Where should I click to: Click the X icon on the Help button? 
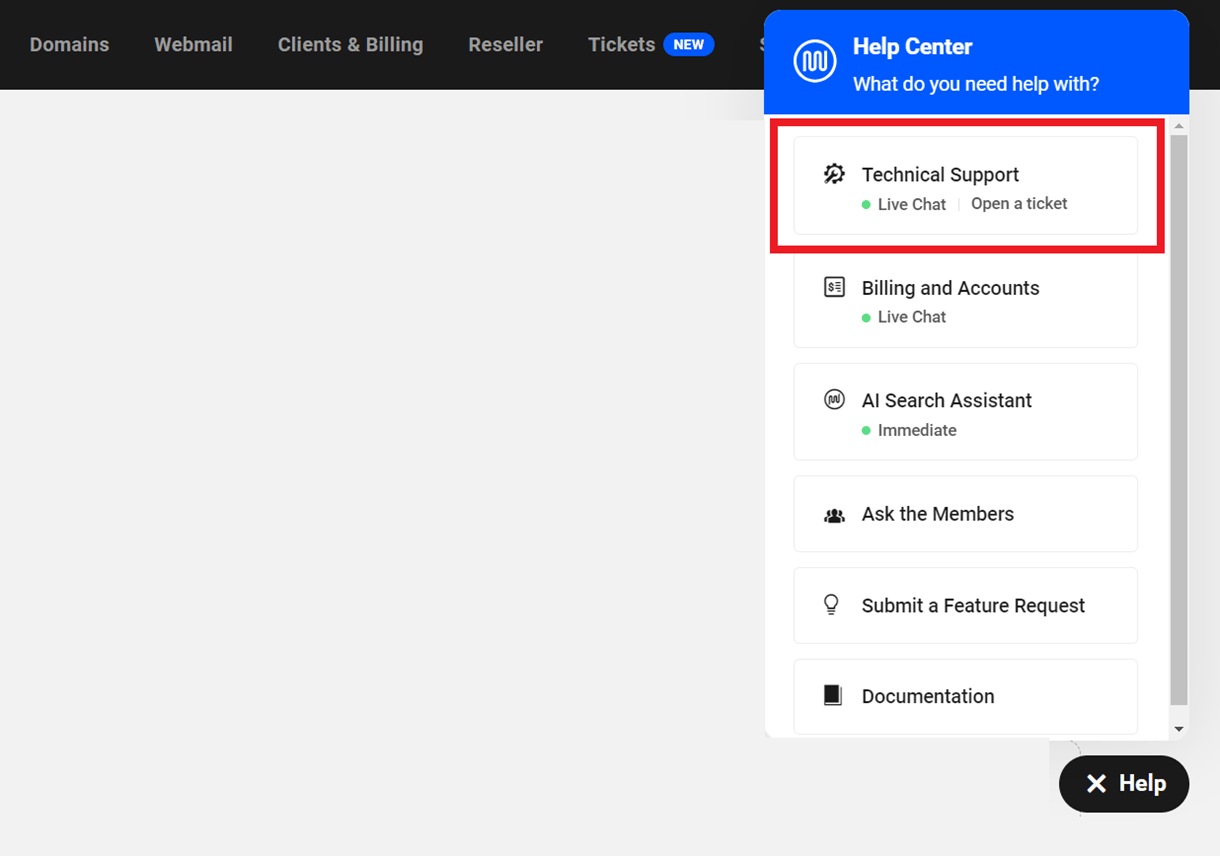pos(1097,784)
